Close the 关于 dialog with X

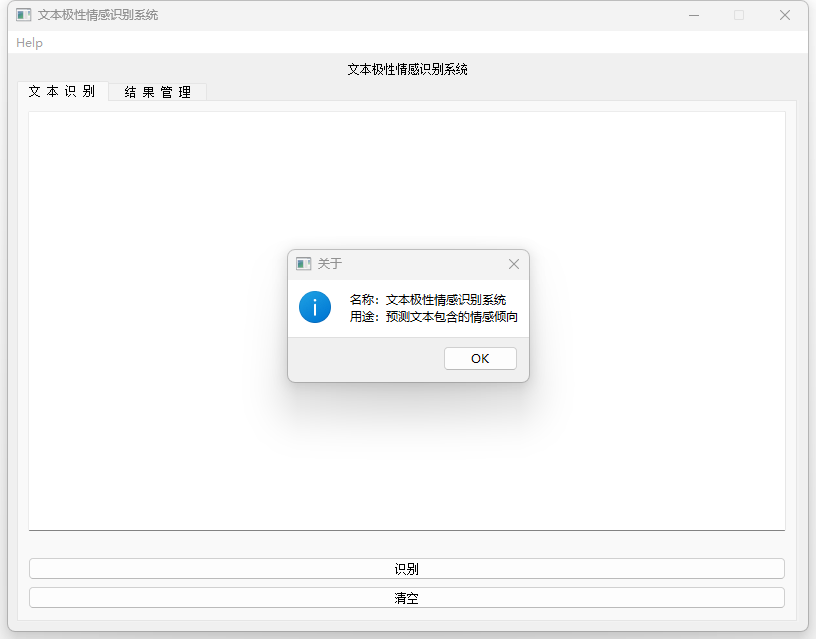(x=514, y=264)
